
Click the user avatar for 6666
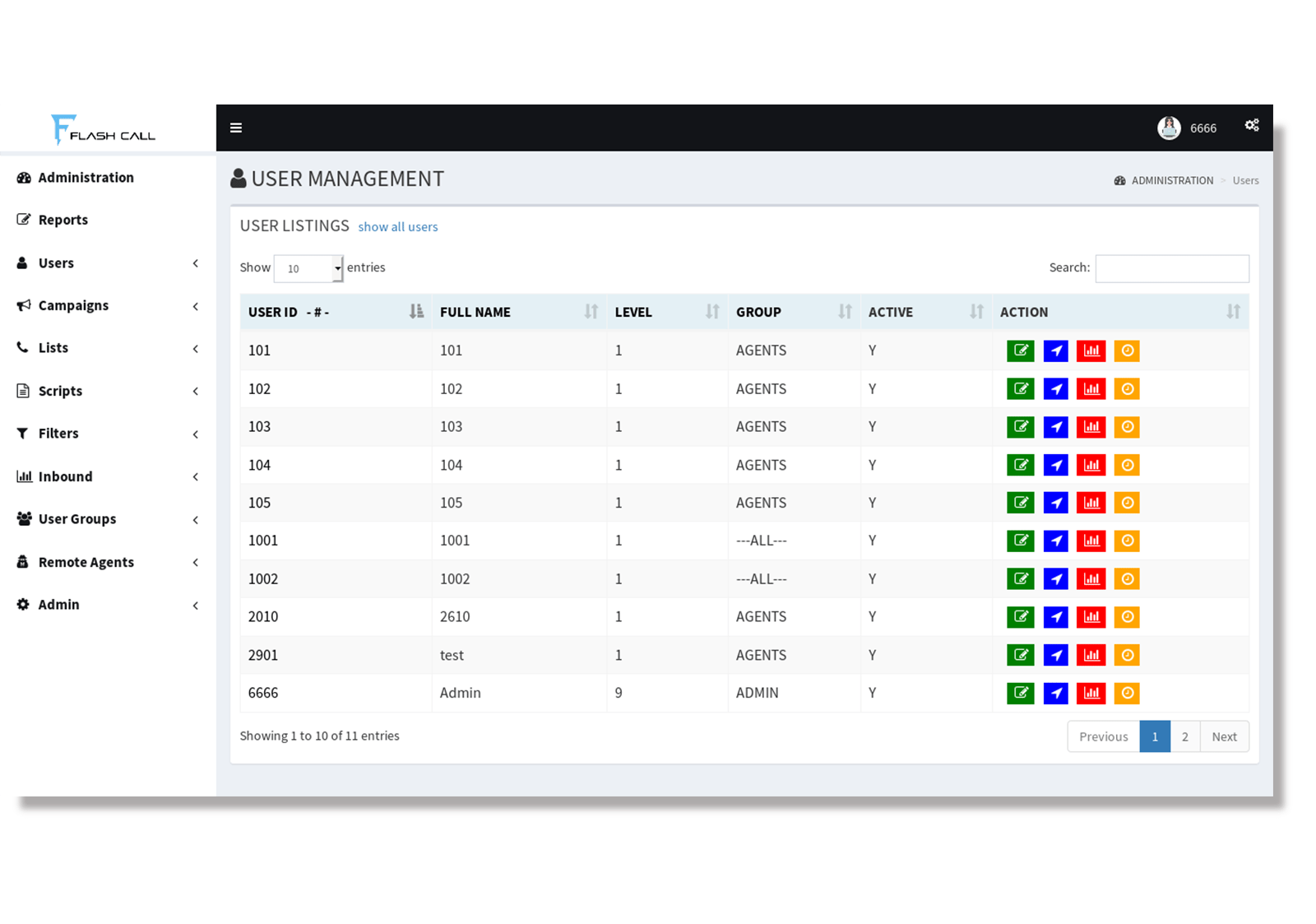(x=1169, y=128)
